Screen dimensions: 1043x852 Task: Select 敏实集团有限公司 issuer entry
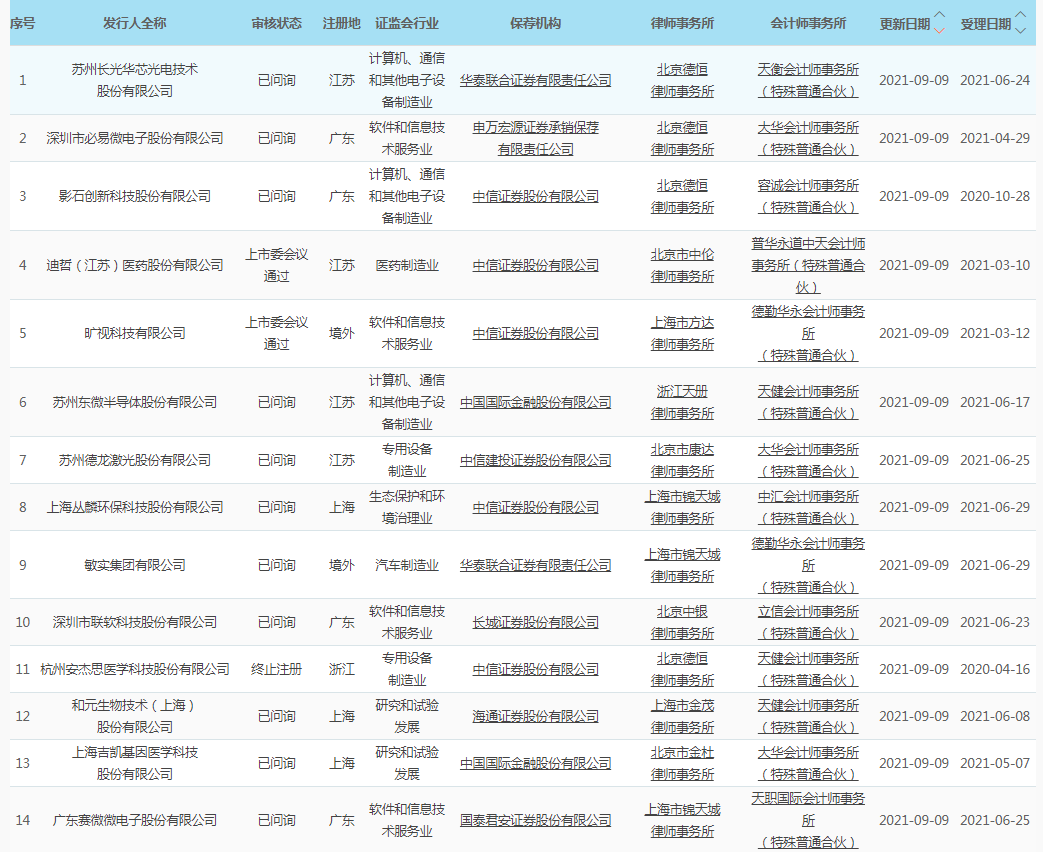[135, 565]
